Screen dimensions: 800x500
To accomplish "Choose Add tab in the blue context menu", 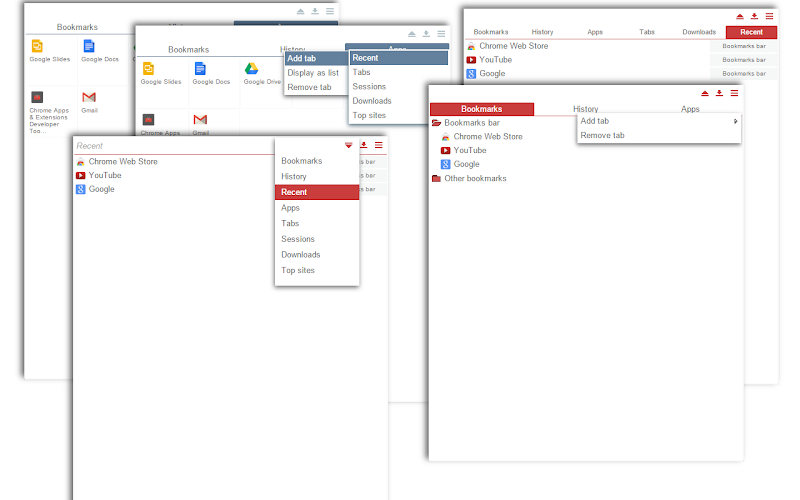I will [x=316, y=58].
